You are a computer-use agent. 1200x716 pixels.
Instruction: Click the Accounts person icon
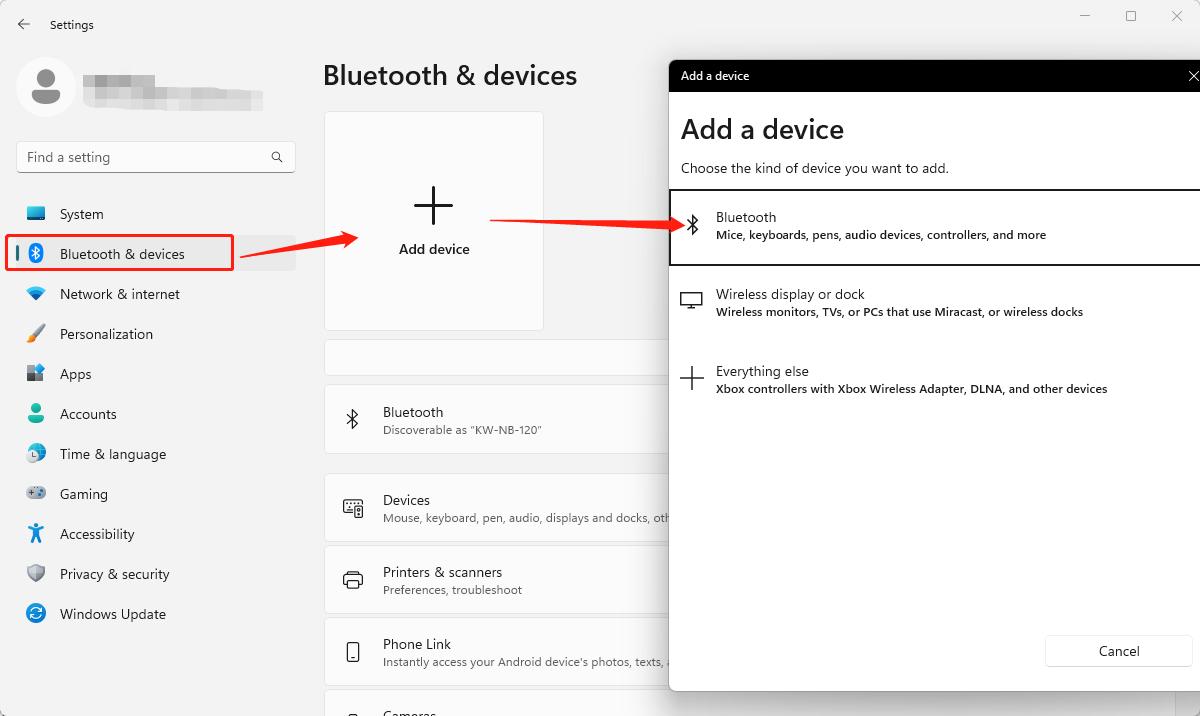pyautogui.click(x=36, y=413)
